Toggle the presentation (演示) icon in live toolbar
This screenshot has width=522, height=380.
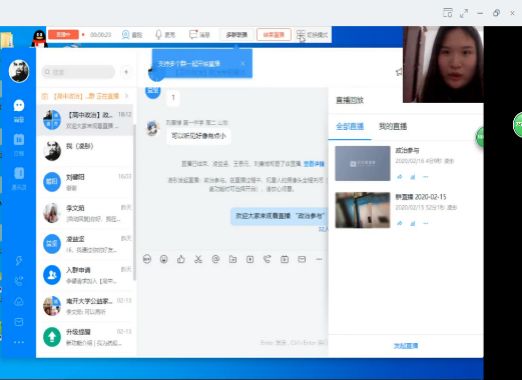pos(199,35)
